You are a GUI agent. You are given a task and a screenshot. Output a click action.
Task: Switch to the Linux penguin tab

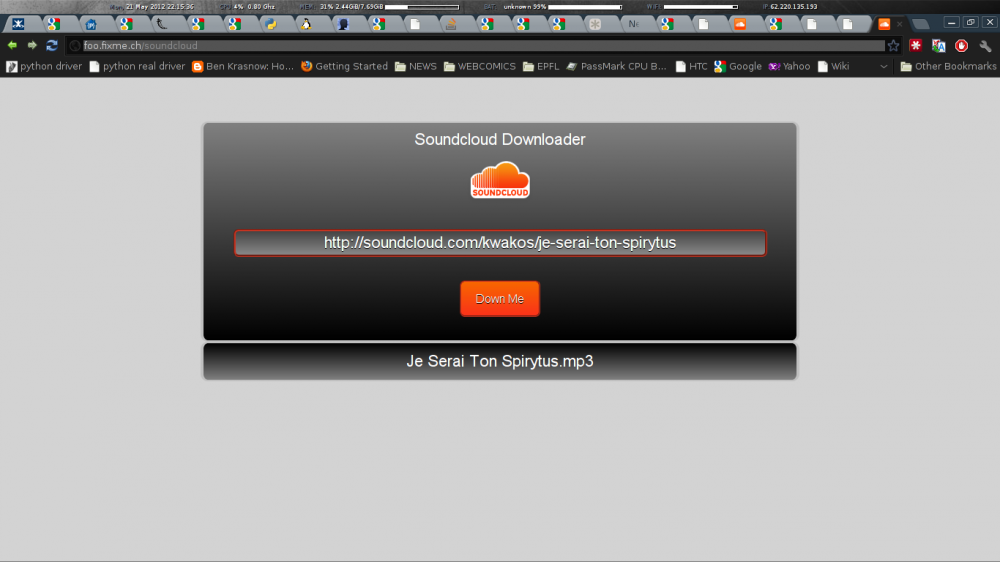click(x=305, y=24)
